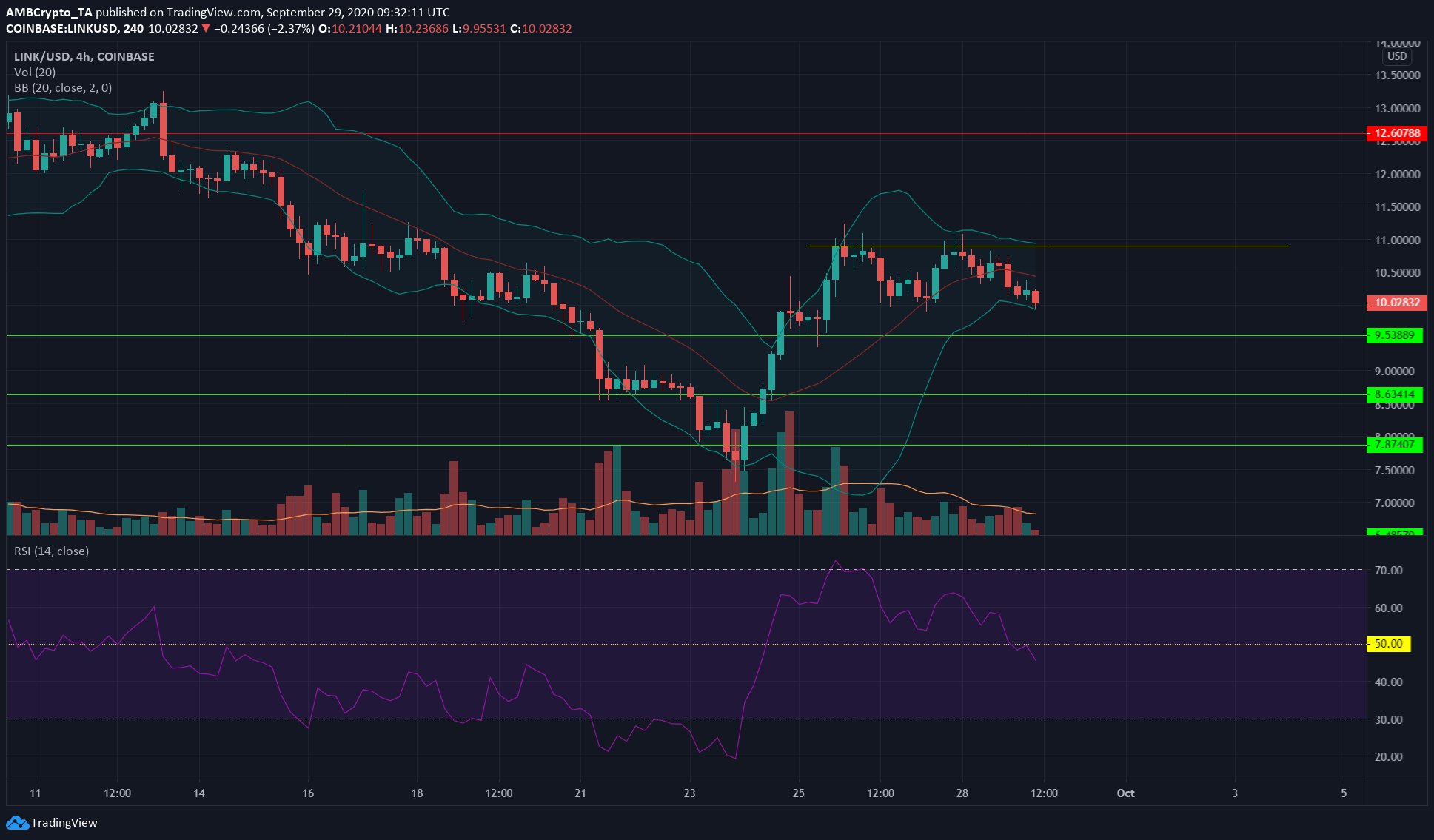Viewport: 1434px width, 840px height.
Task: Click the 25 date on time axis
Action: [x=798, y=793]
